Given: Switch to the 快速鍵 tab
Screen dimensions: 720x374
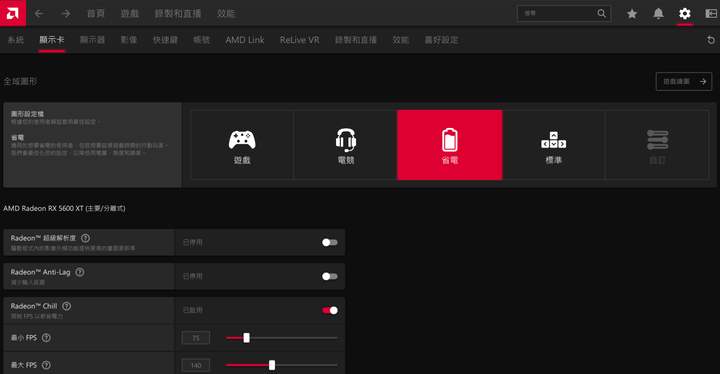Looking at the screenshot, I should (165, 40).
